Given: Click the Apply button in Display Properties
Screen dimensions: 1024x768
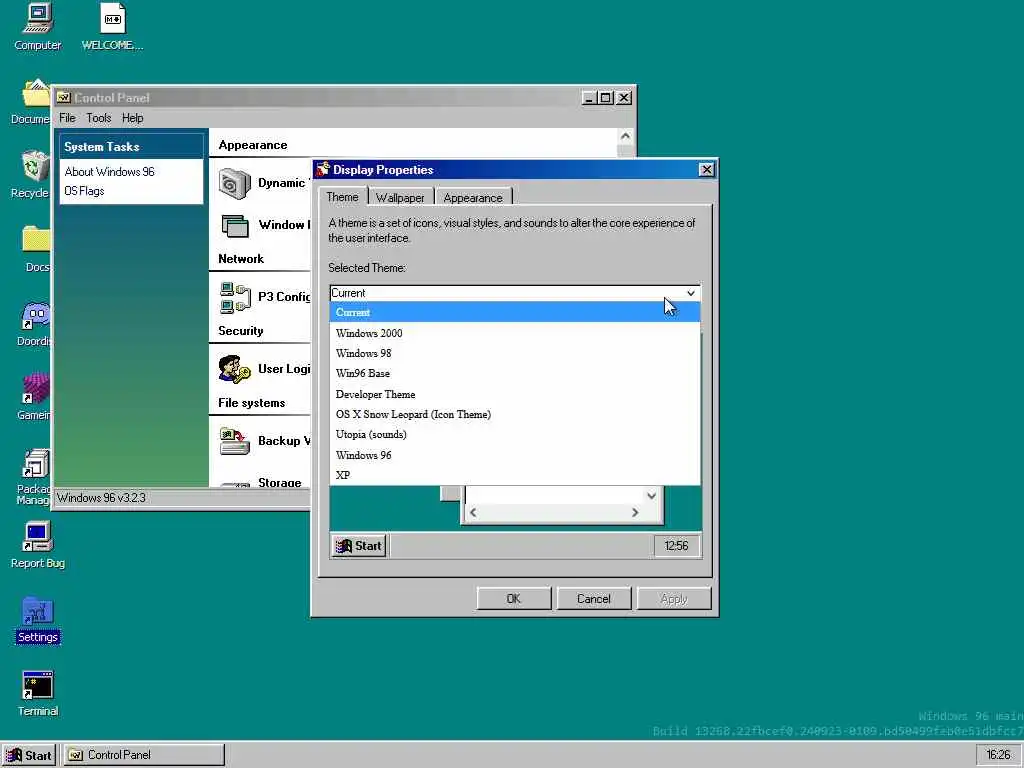Looking at the screenshot, I should (674, 599).
